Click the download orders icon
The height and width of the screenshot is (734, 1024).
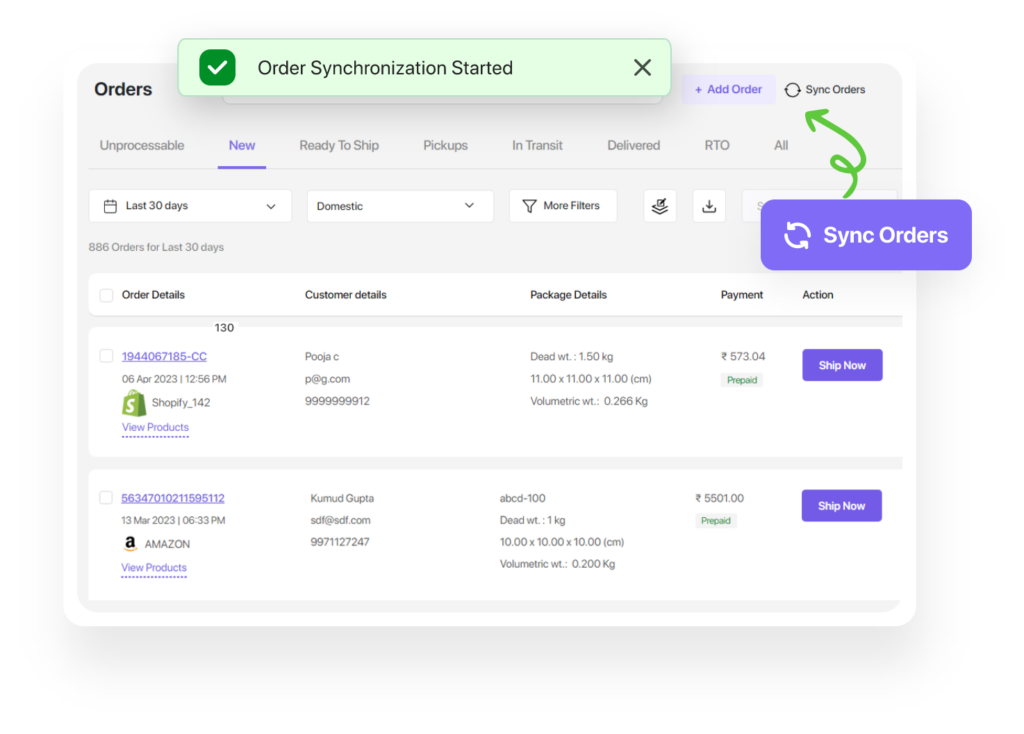click(x=709, y=206)
